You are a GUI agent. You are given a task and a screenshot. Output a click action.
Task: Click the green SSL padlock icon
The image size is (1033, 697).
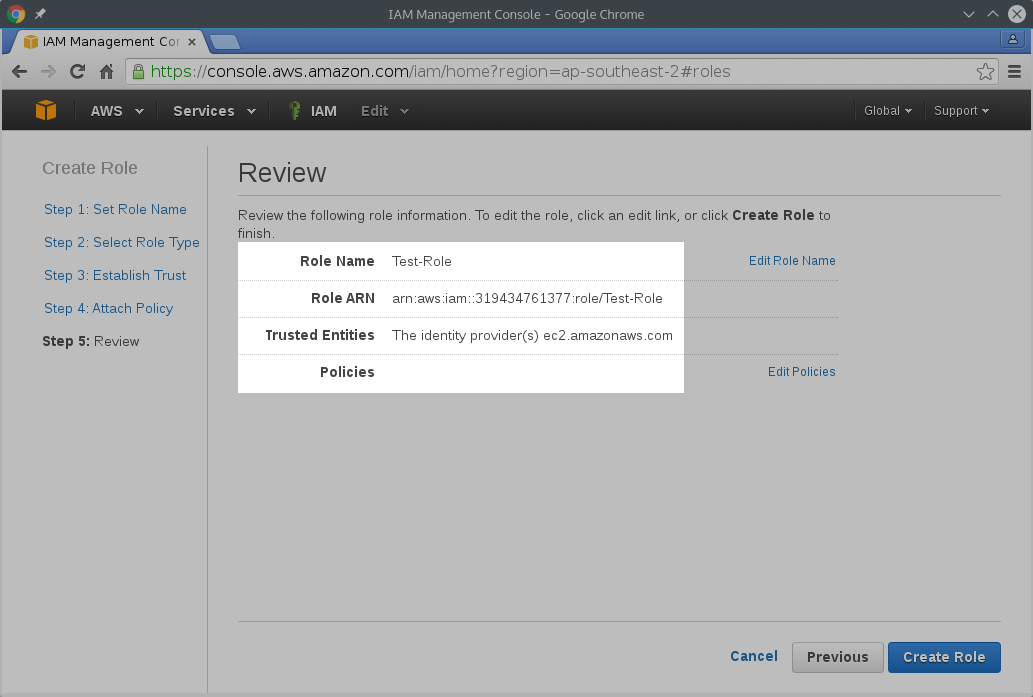tap(138, 71)
